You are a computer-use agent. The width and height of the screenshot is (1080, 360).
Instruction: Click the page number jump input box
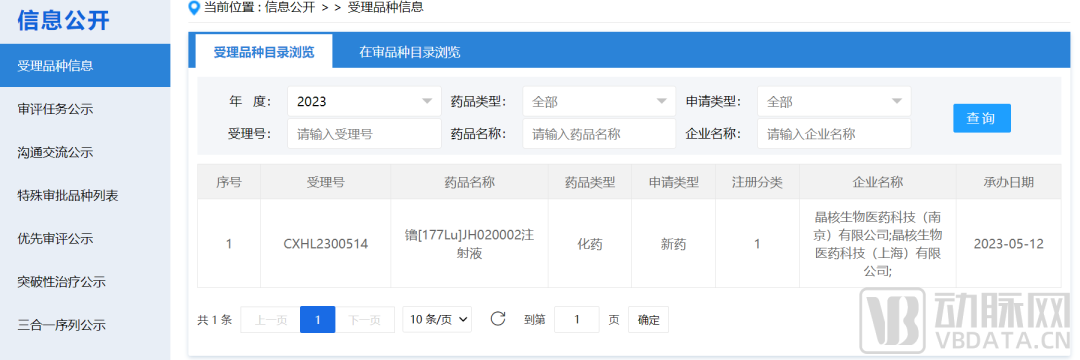pos(577,319)
